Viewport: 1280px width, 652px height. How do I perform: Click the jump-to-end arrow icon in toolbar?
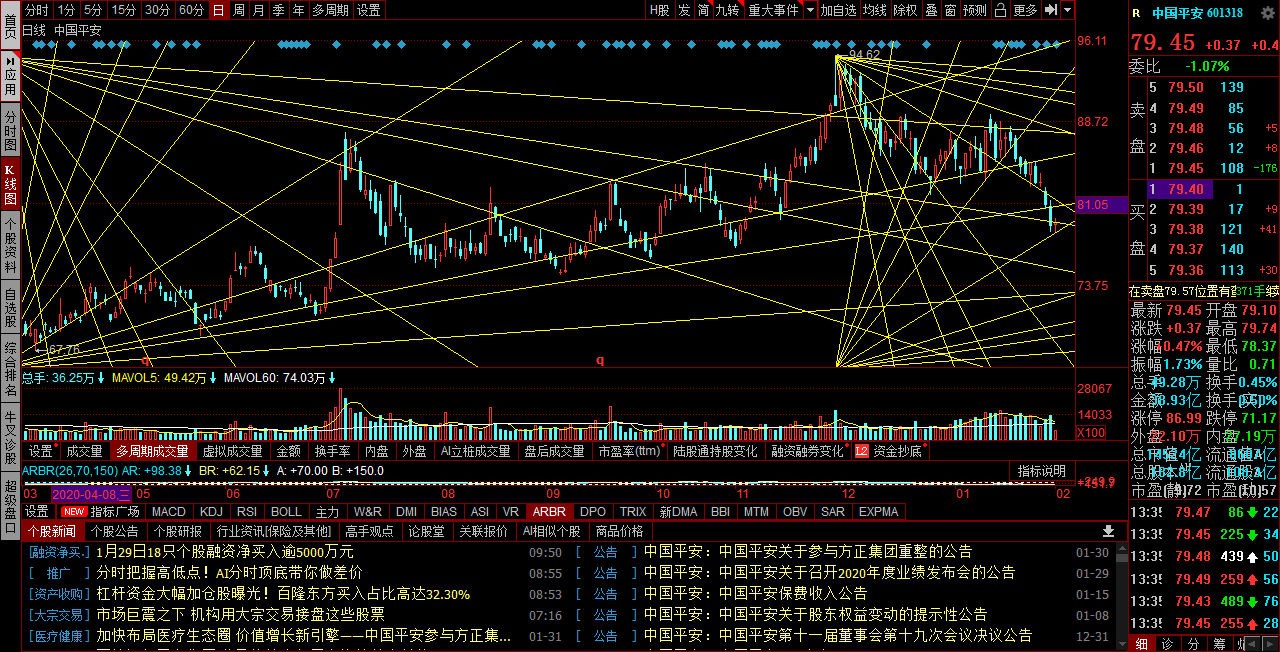click(x=1051, y=10)
